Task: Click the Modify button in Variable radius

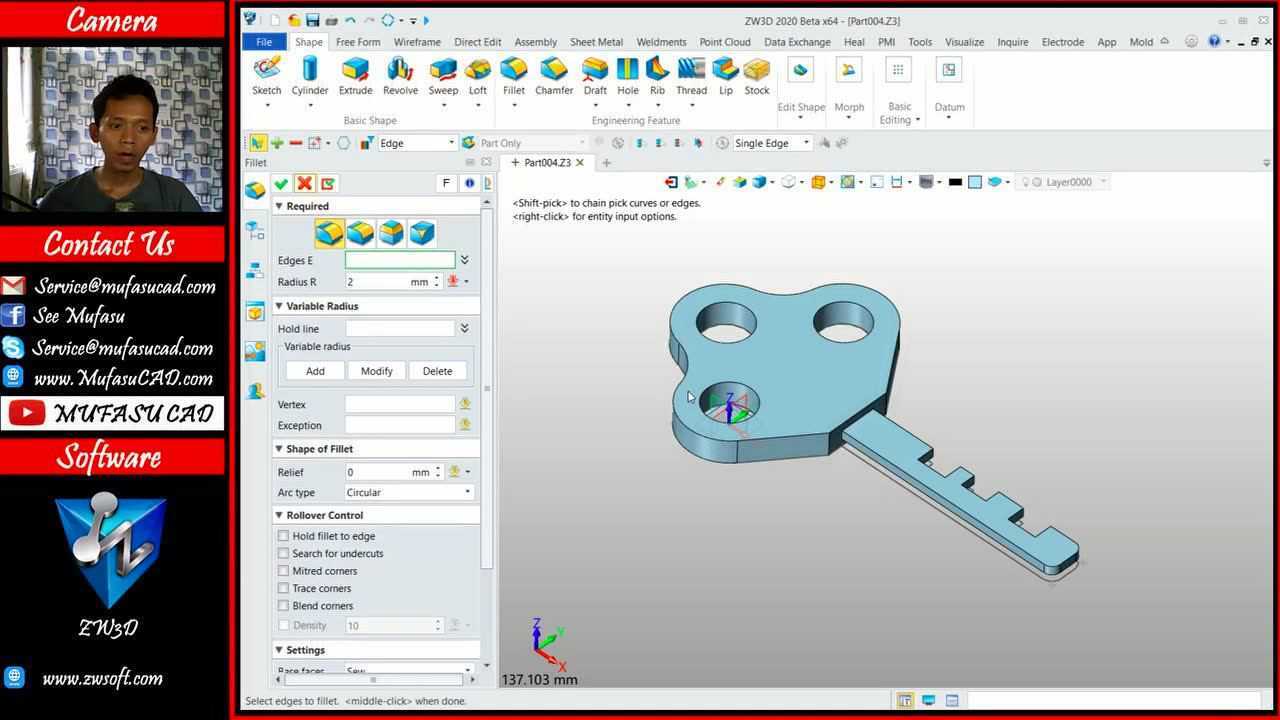Action: 376,370
